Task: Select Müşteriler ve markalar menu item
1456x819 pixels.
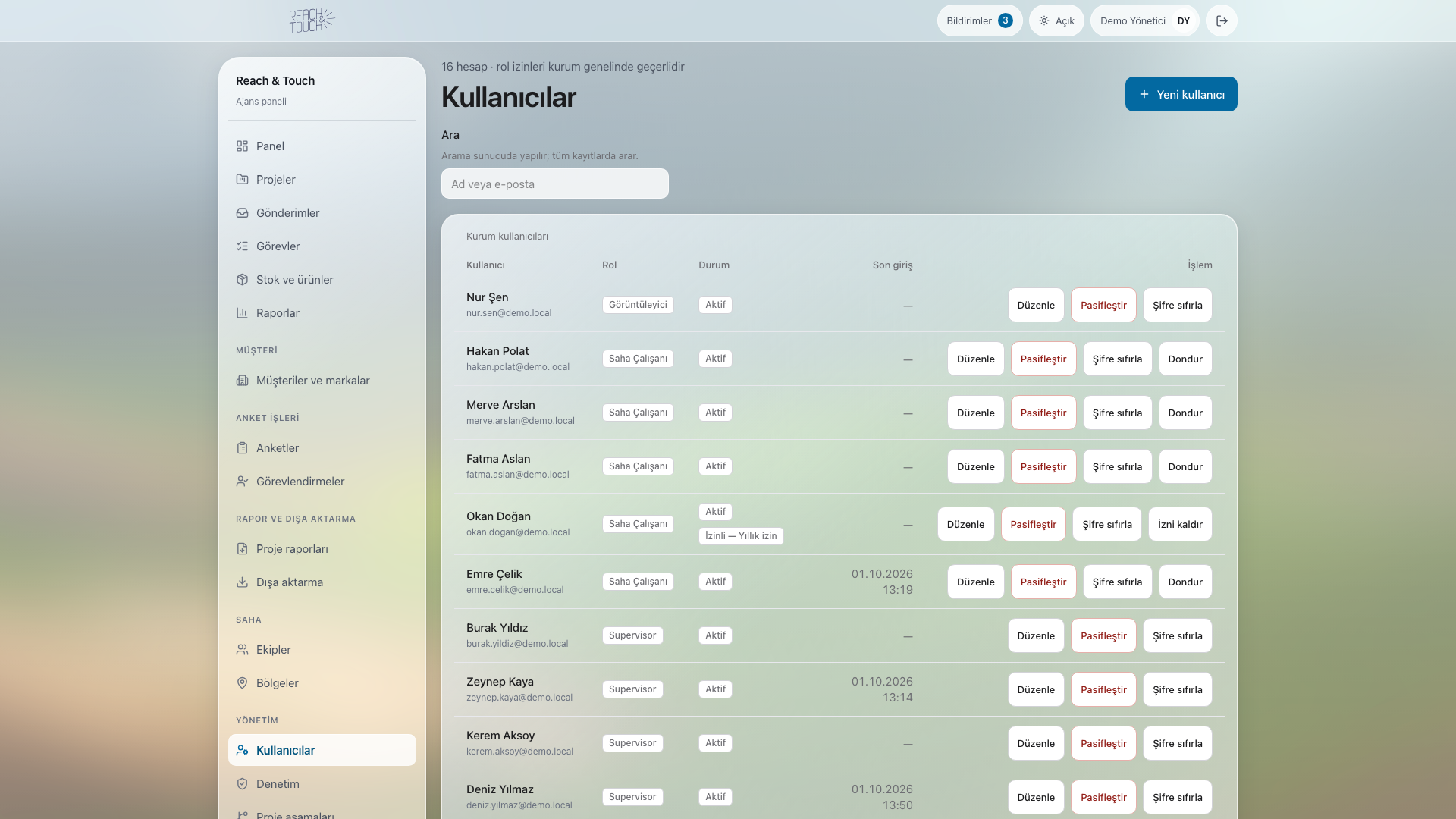Action: [x=322, y=381]
